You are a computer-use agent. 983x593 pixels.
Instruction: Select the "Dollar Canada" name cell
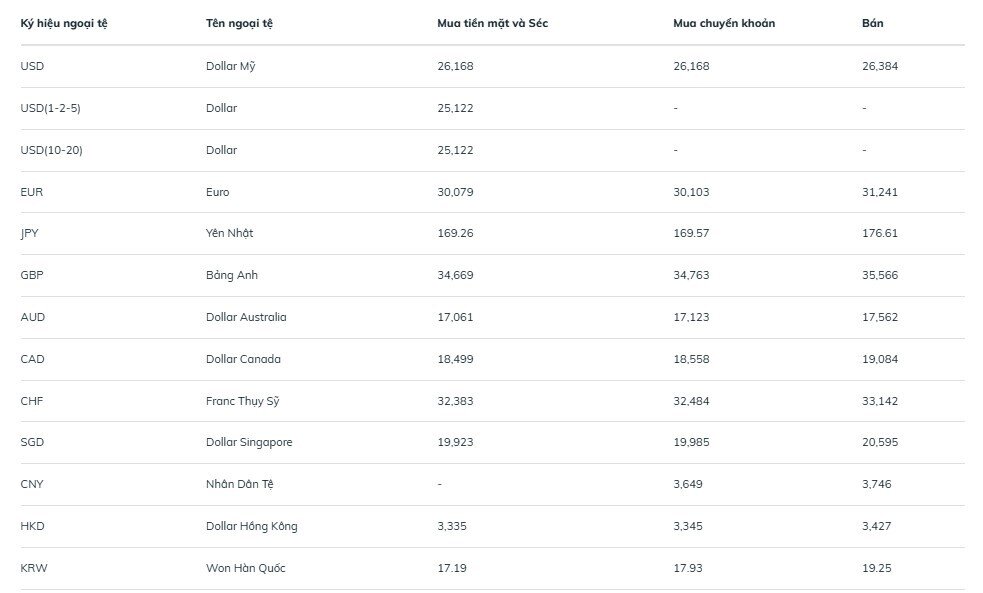tap(243, 359)
